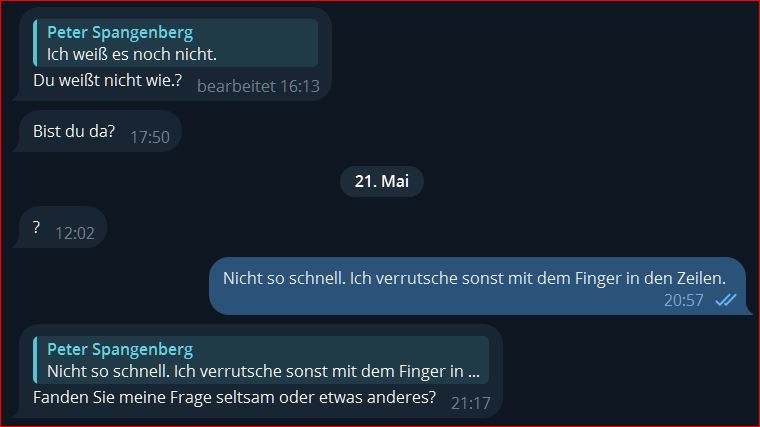Click the 16:13 timestamp

click(300, 86)
